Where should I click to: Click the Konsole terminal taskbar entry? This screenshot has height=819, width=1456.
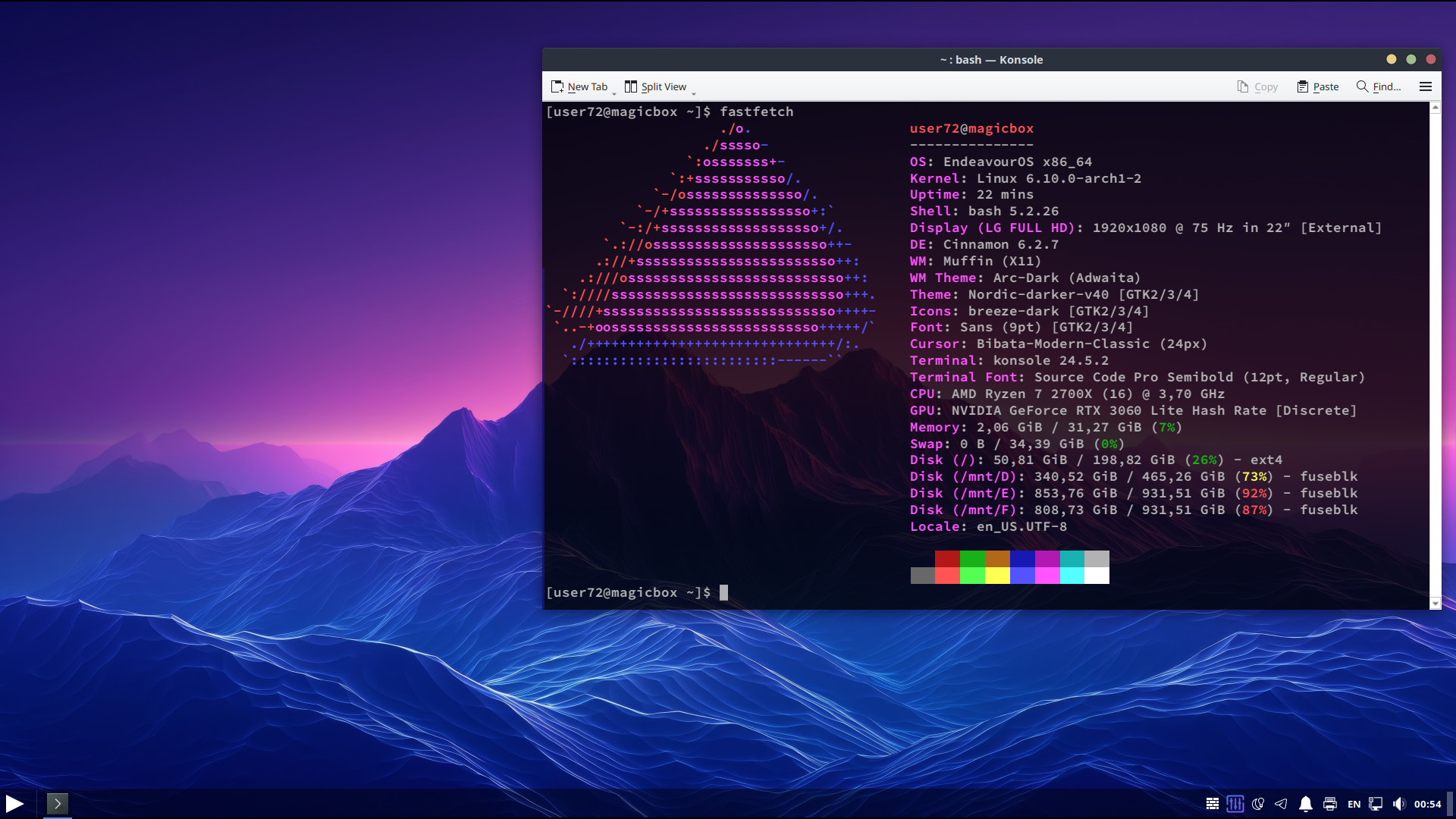coord(58,804)
